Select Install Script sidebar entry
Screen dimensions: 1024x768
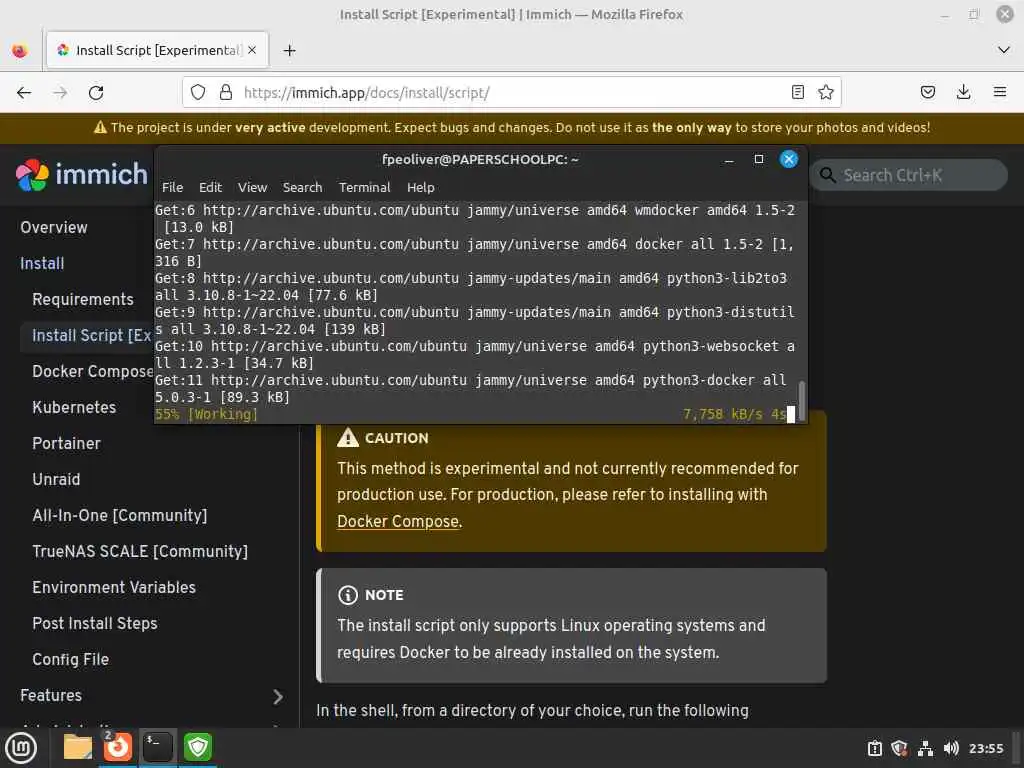91,335
